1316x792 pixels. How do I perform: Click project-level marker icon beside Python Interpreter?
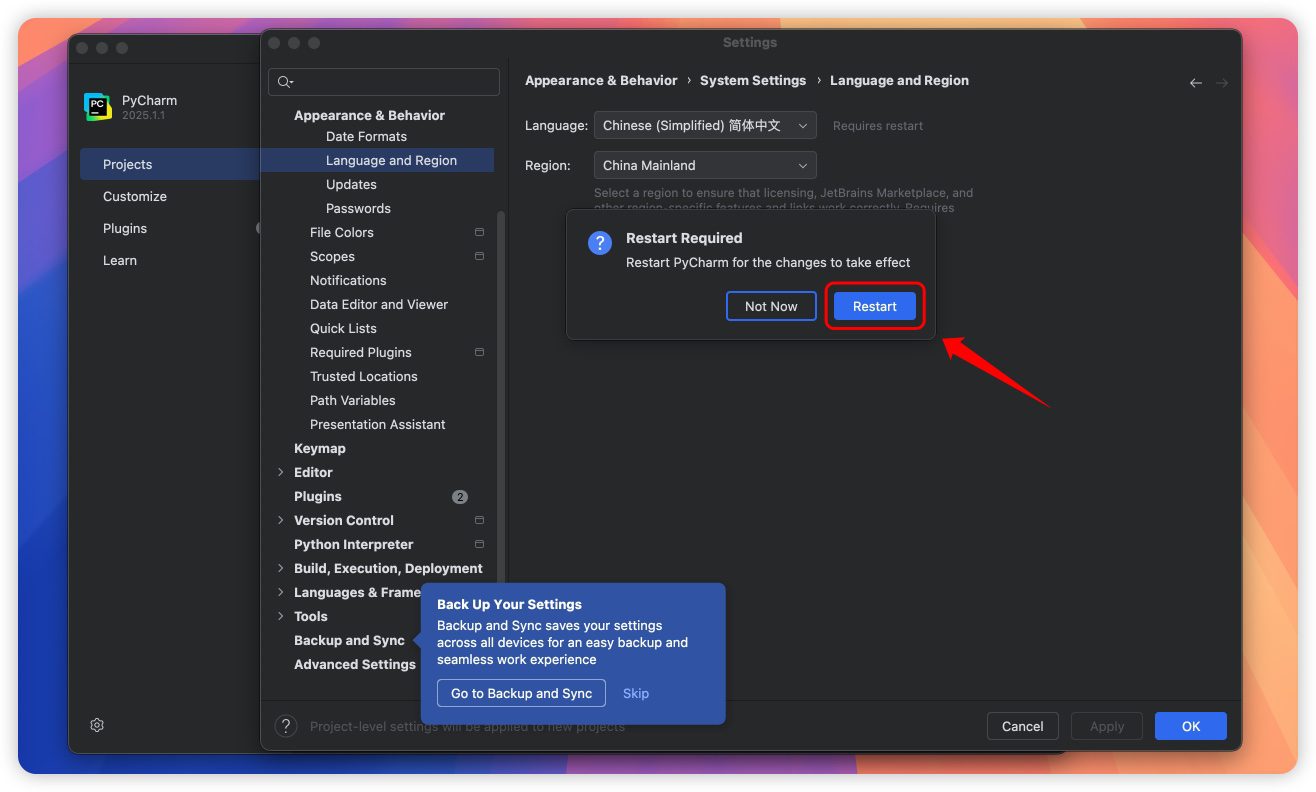[479, 545]
